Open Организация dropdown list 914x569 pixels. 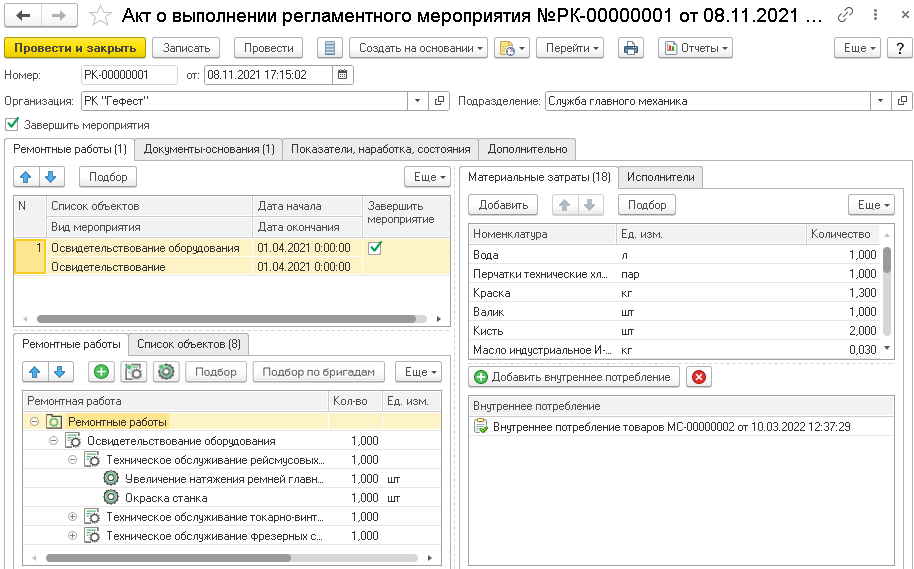pos(418,101)
